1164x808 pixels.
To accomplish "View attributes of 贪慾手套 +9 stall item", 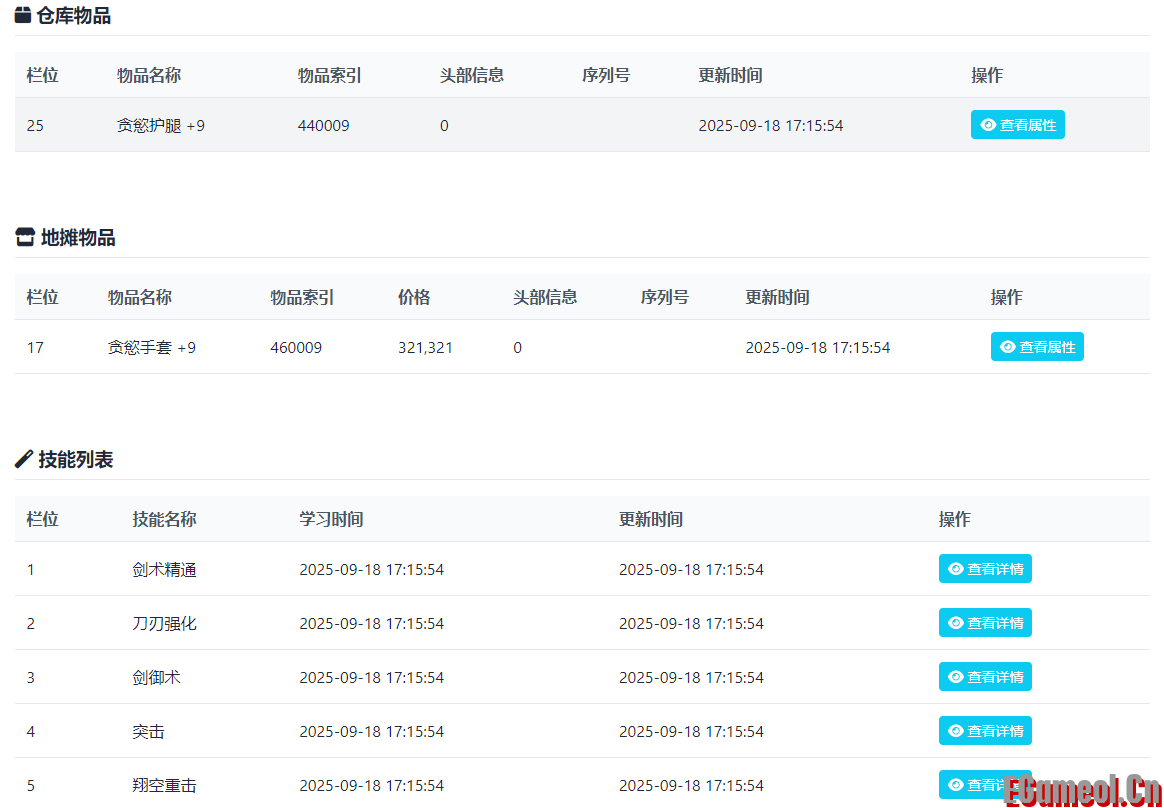I will tap(1037, 347).
